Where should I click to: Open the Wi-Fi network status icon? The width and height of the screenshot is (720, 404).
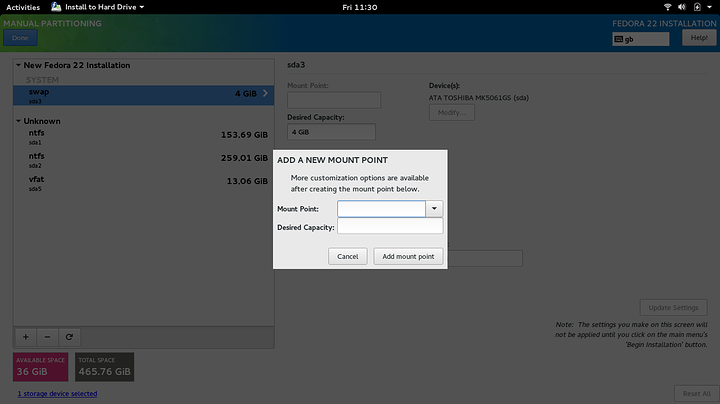665,7
